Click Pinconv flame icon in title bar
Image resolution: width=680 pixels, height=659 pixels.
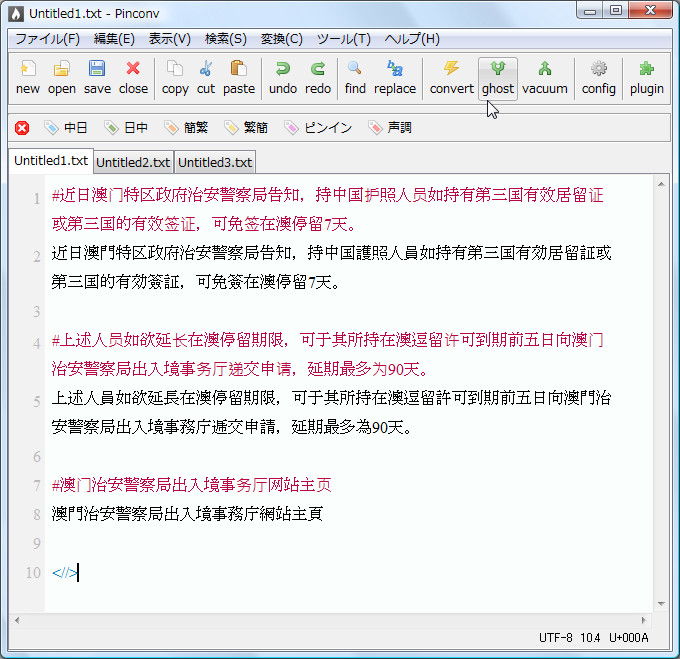click(16, 13)
